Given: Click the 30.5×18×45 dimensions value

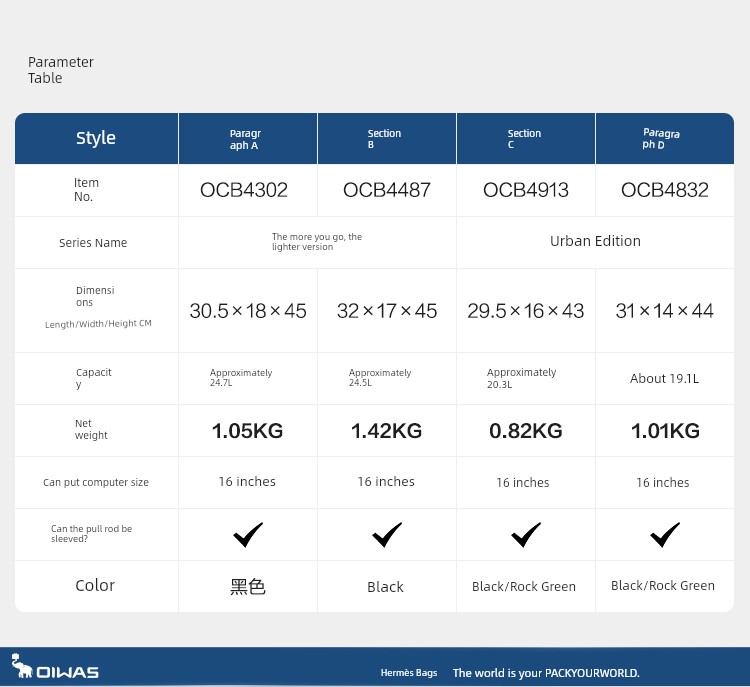Looking at the screenshot, I should click(x=248, y=311).
